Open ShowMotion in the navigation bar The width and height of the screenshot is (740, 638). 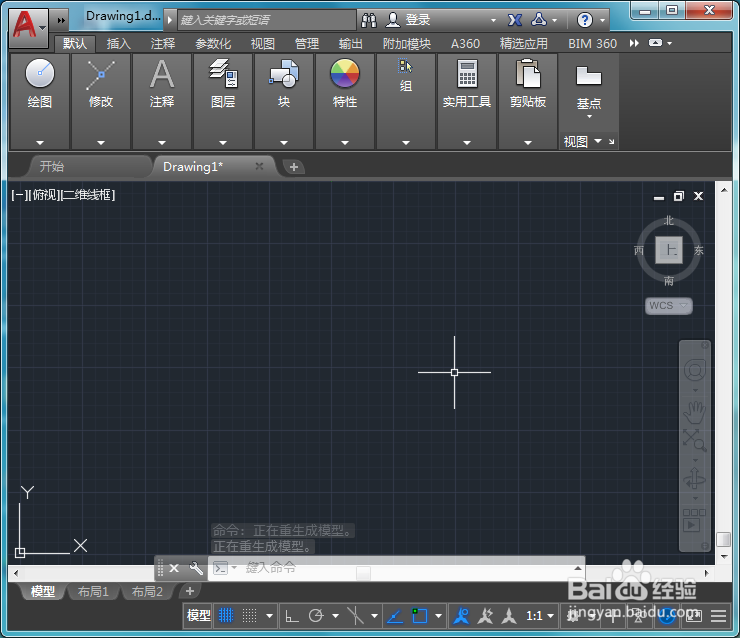pyautogui.click(x=695, y=520)
